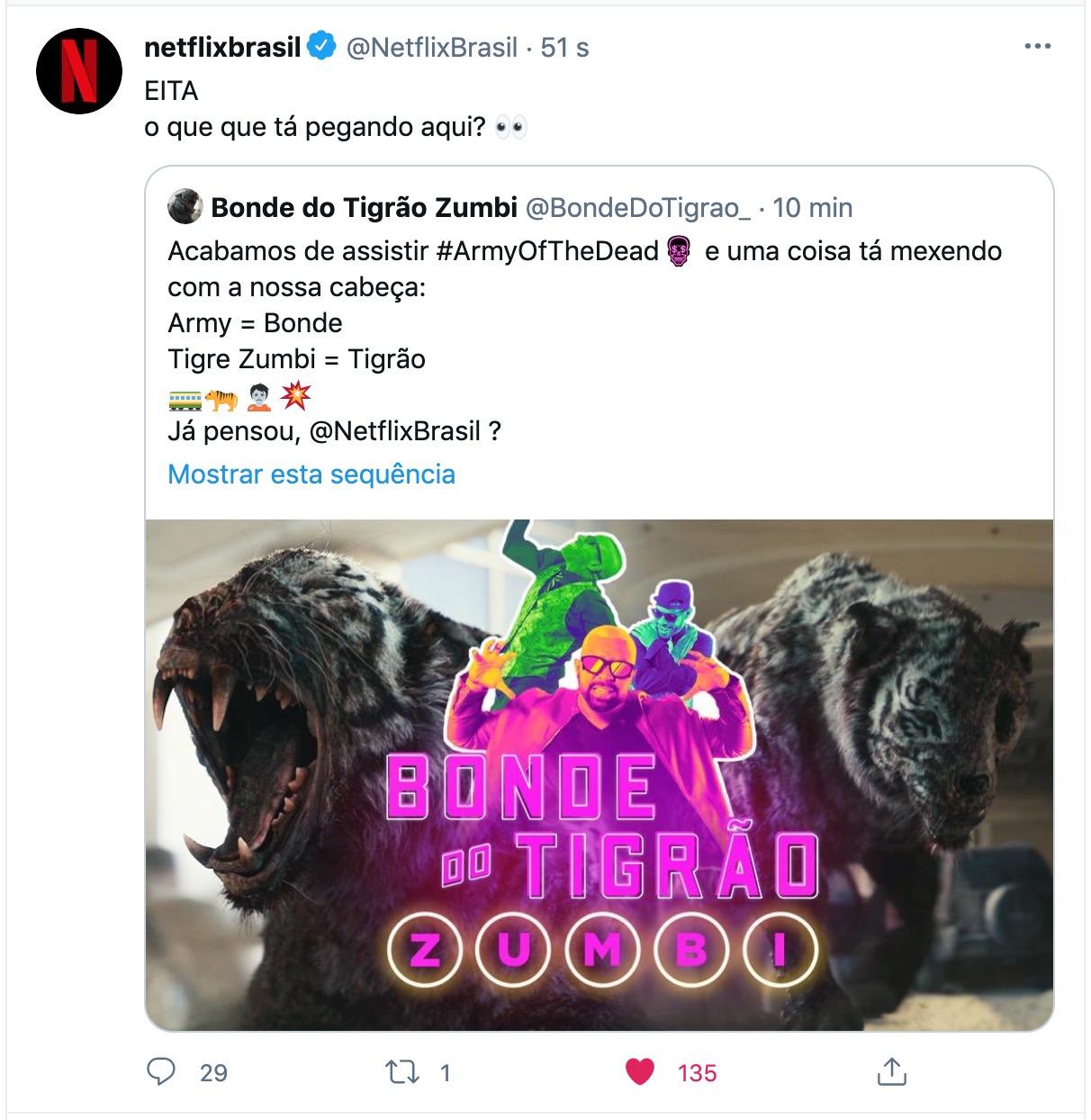Viewport: 1091px width, 1120px height.
Task: Unlike the tweet via red heart
Action: [640, 1071]
